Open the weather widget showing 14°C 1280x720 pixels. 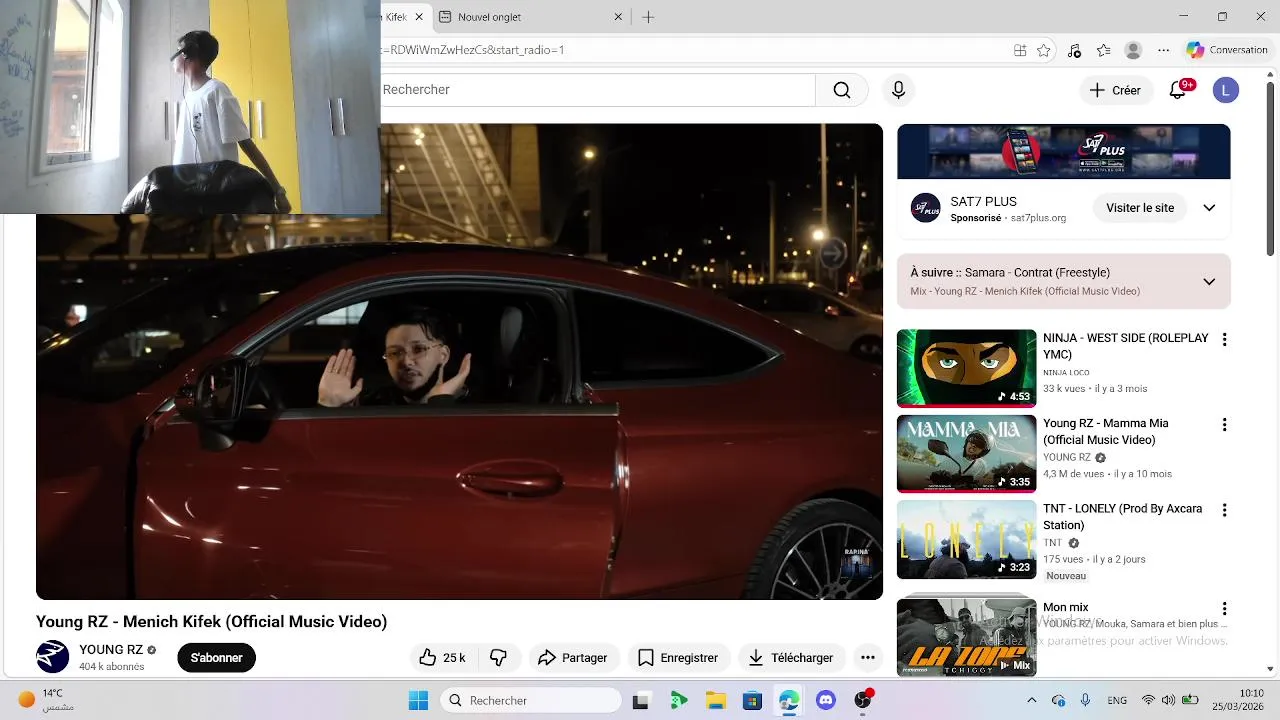pyautogui.click(x=46, y=700)
